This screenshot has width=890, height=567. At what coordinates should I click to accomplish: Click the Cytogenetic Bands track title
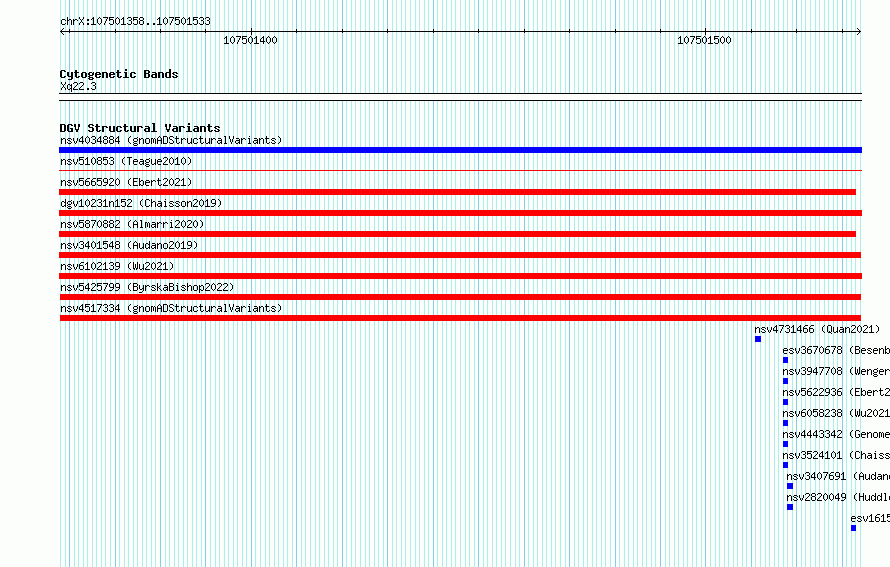pos(119,74)
